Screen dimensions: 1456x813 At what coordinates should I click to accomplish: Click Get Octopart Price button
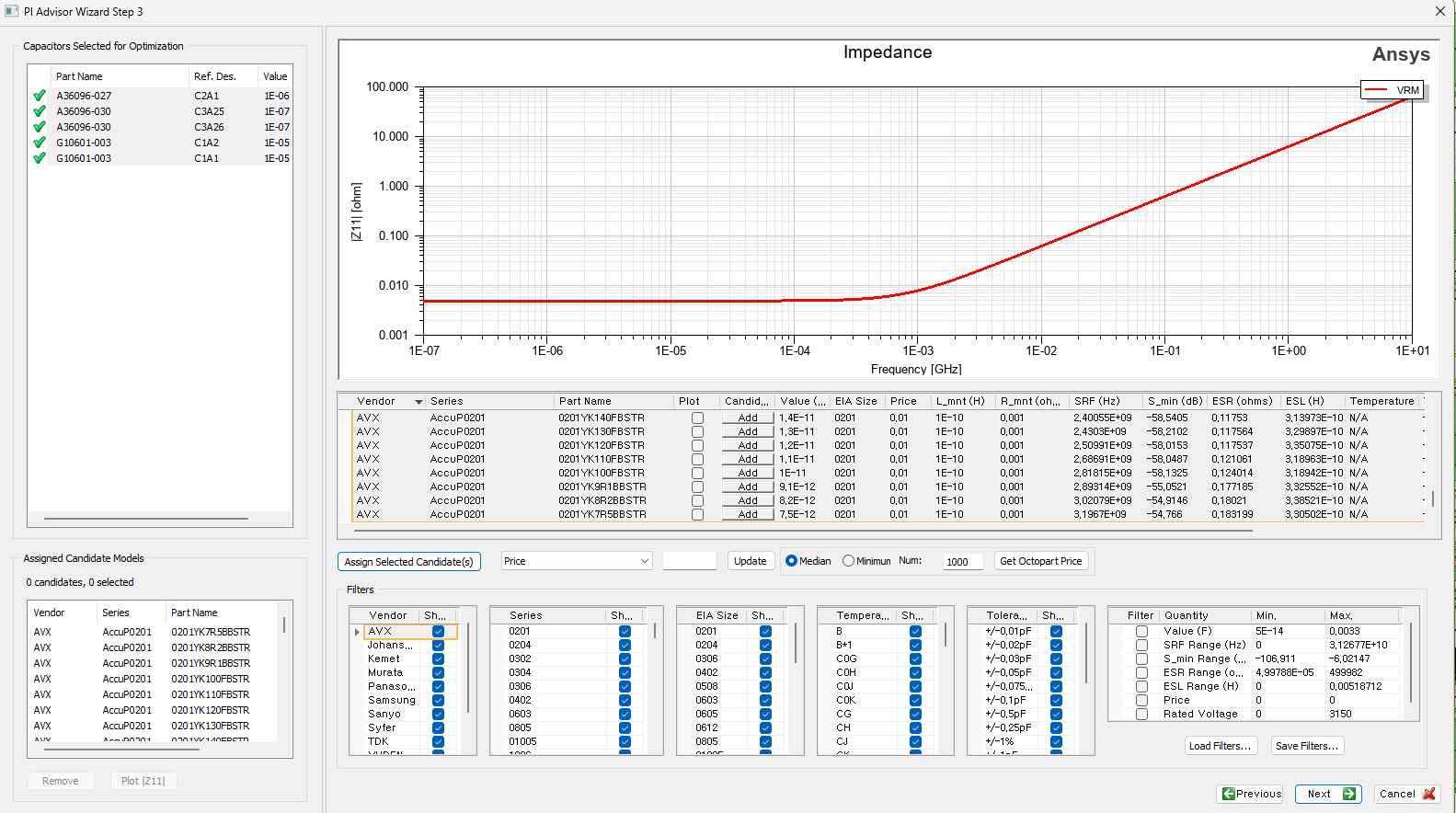(1040, 561)
